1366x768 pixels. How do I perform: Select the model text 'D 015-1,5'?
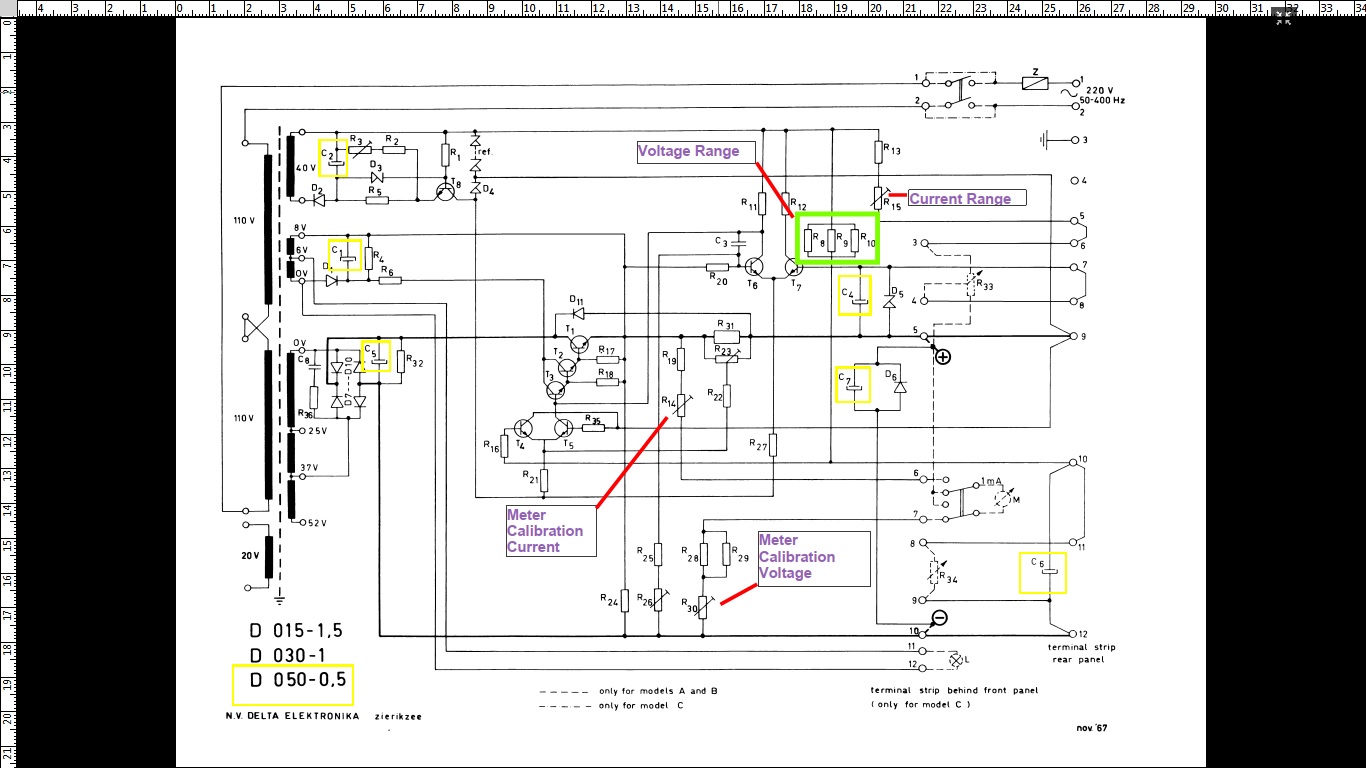(x=296, y=630)
